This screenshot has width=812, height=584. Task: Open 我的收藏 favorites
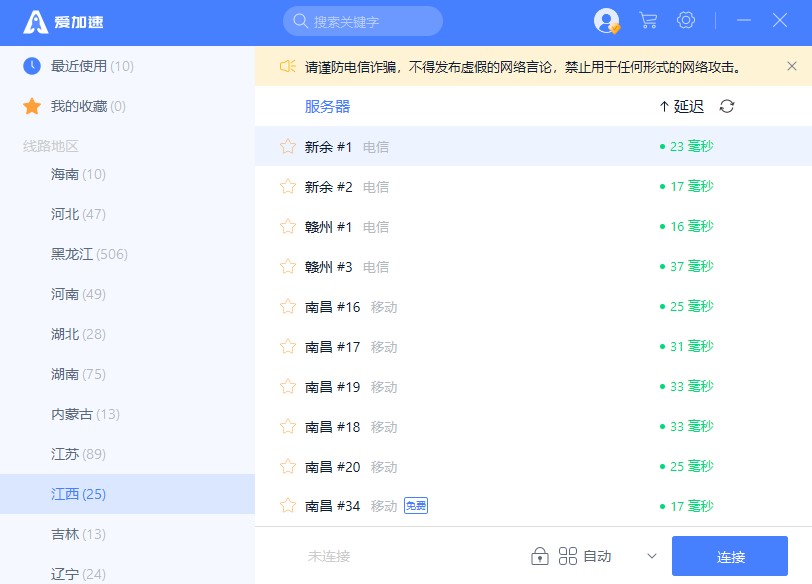[75, 106]
